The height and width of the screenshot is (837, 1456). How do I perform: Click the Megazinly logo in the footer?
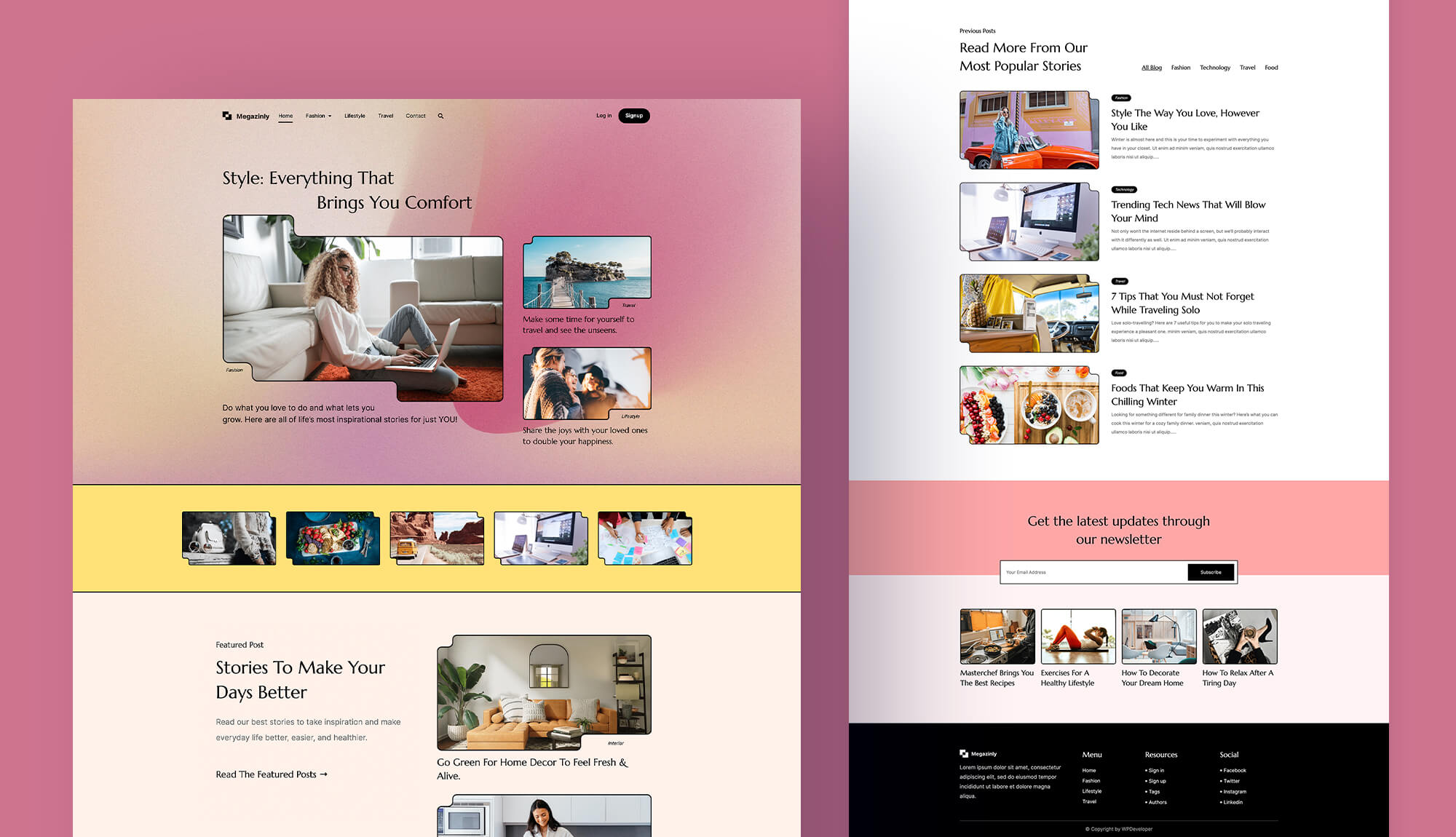pos(979,754)
